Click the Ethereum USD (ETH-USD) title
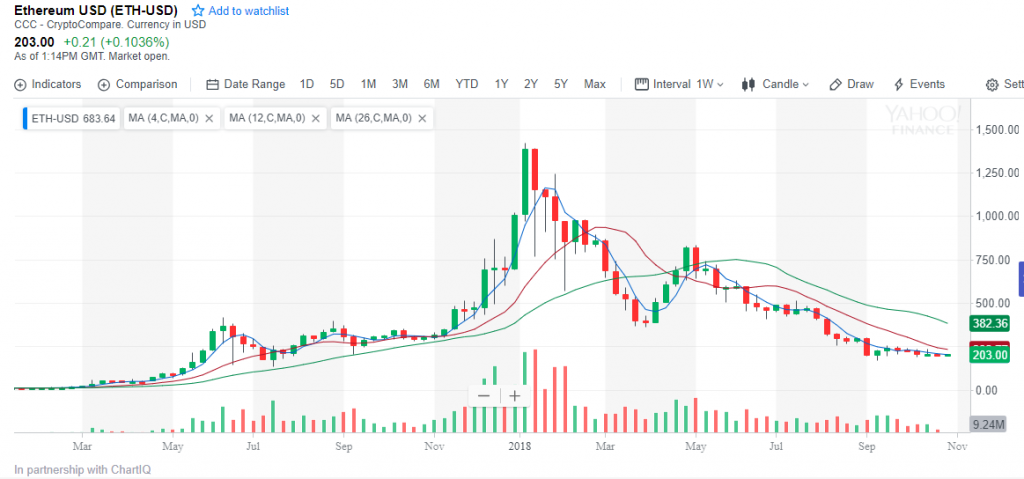Viewport: 1024px width, 479px height. click(97, 10)
